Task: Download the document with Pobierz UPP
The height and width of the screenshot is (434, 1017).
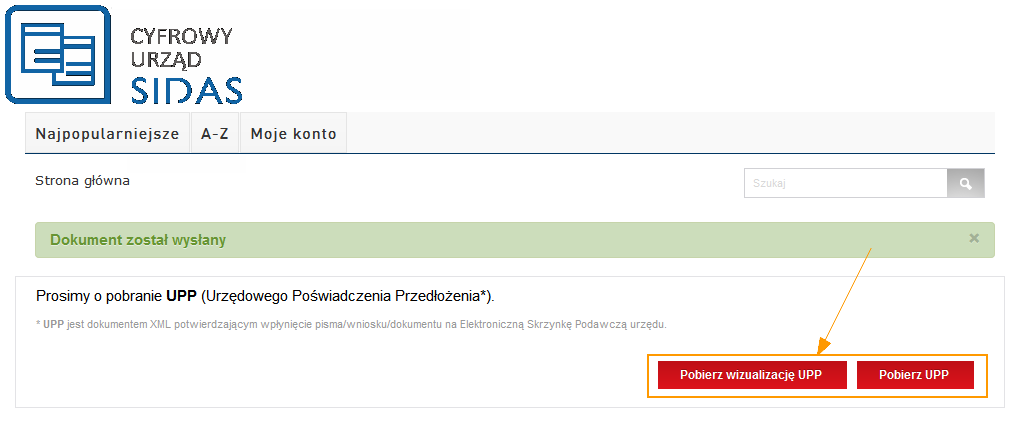Action: coord(914,375)
